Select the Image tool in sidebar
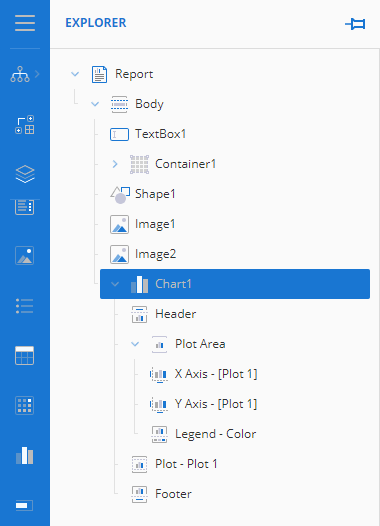Screen dimensions: 380x526 24,256
